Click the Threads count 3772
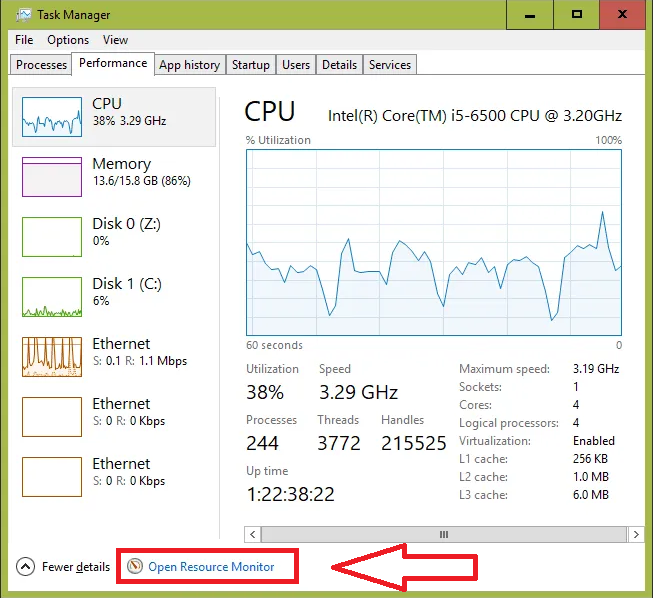The height and width of the screenshot is (598, 654). tap(339, 443)
